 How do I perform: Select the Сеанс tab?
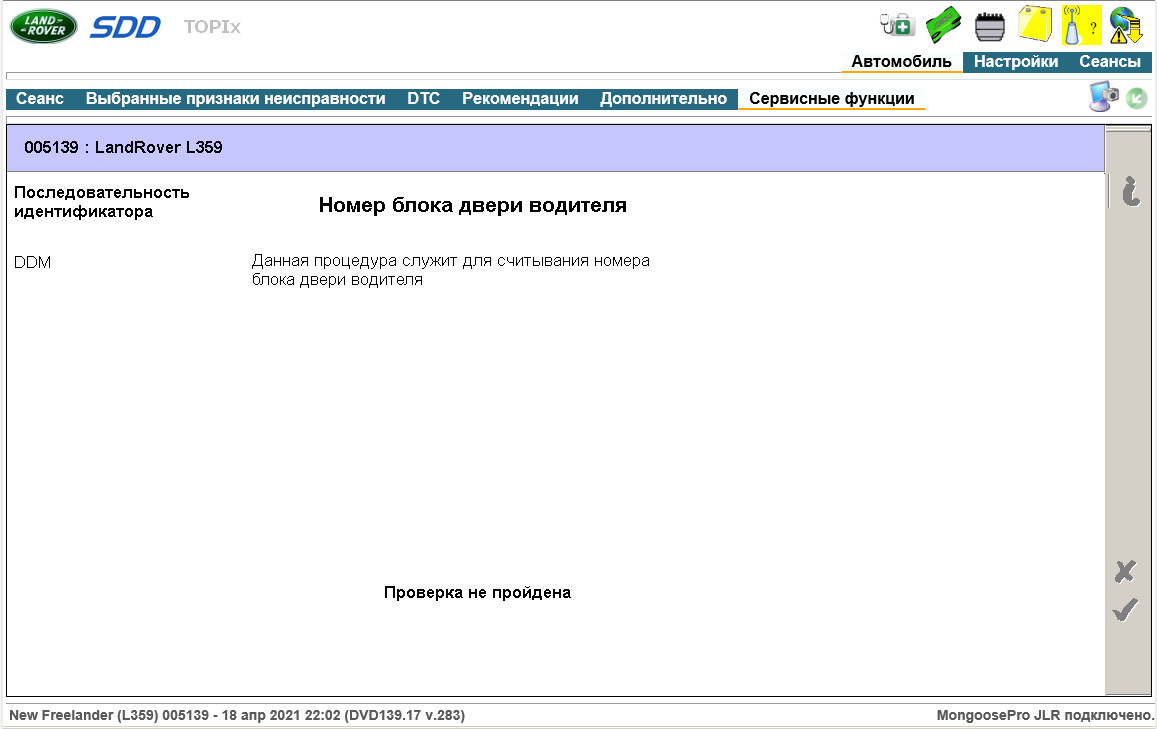tap(40, 98)
